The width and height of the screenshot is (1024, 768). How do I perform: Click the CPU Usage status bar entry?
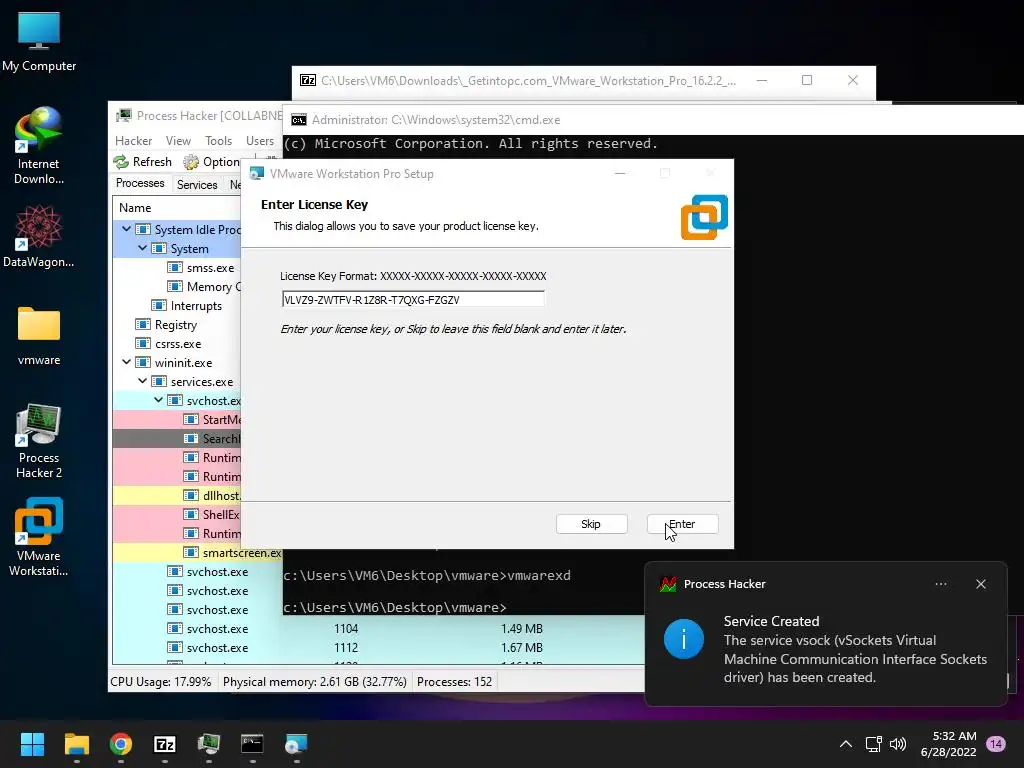pyautogui.click(x=161, y=682)
